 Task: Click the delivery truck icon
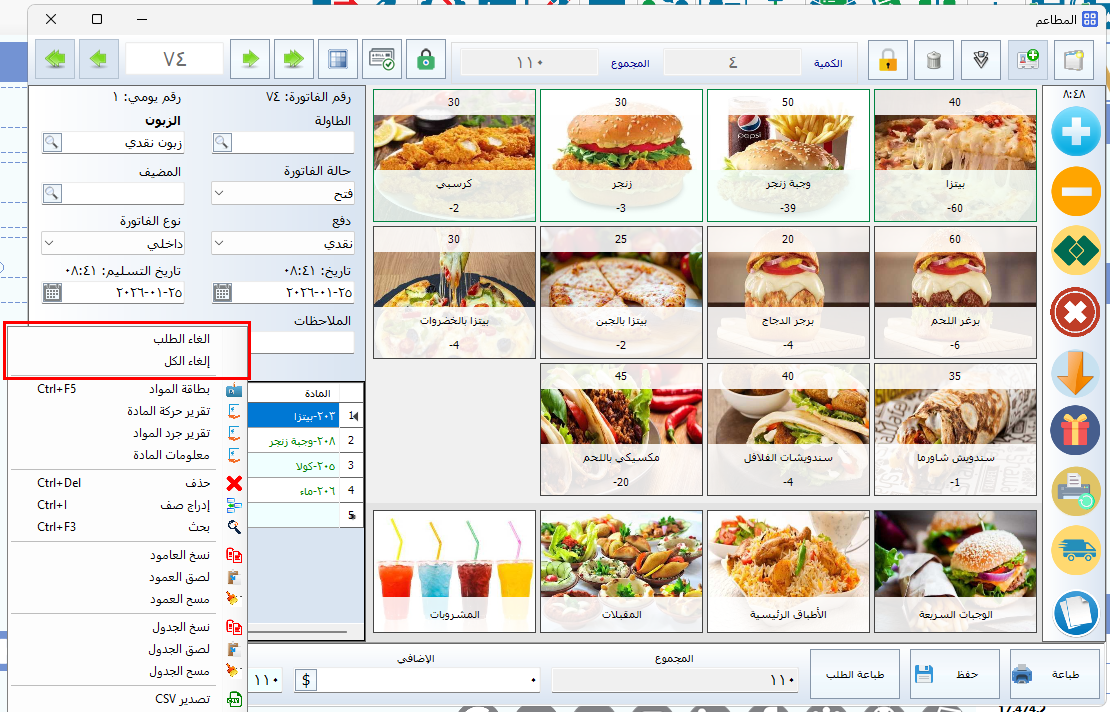point(1075,550)
